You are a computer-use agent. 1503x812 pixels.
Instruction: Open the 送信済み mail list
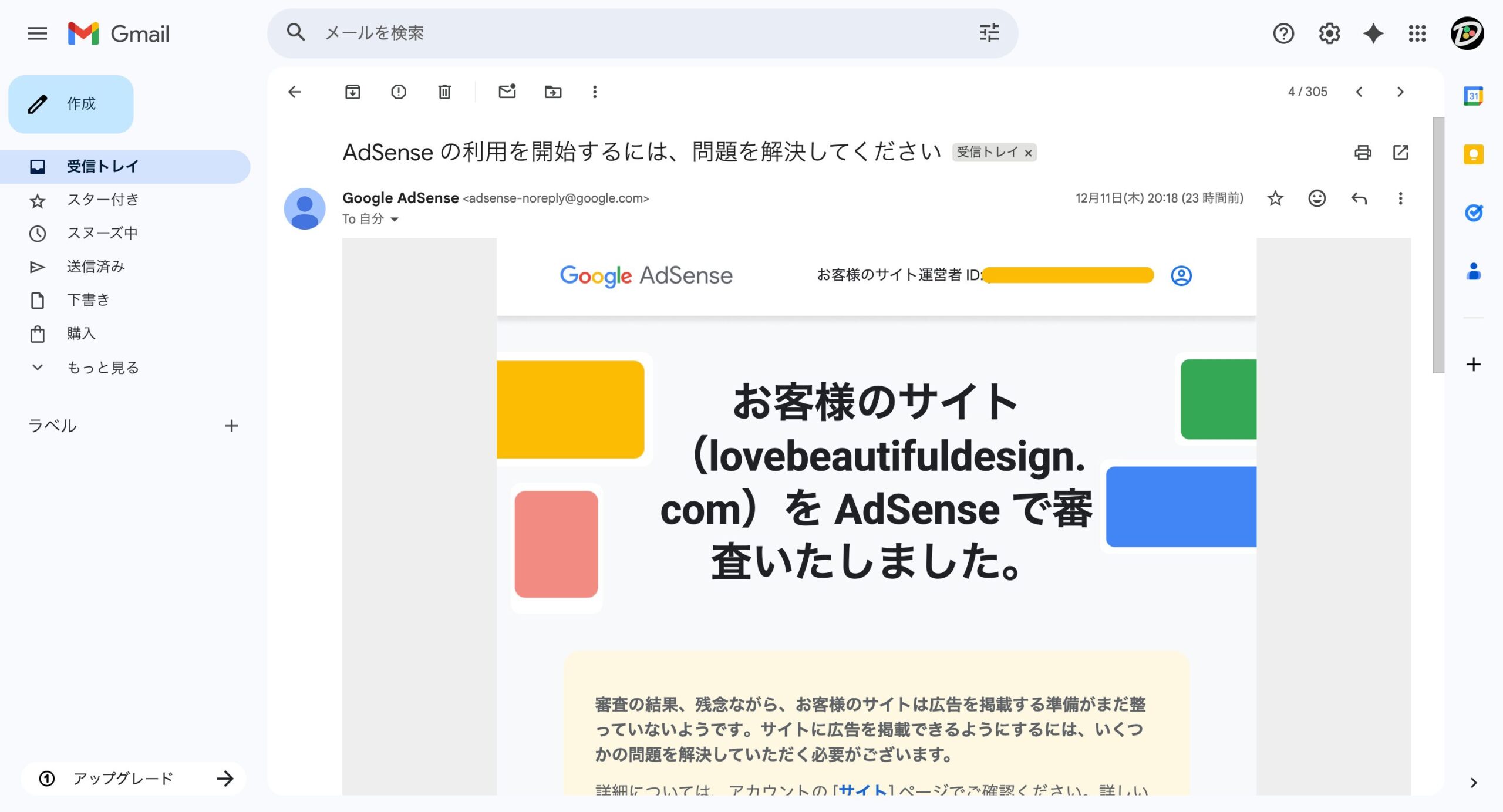pos(95,266)
